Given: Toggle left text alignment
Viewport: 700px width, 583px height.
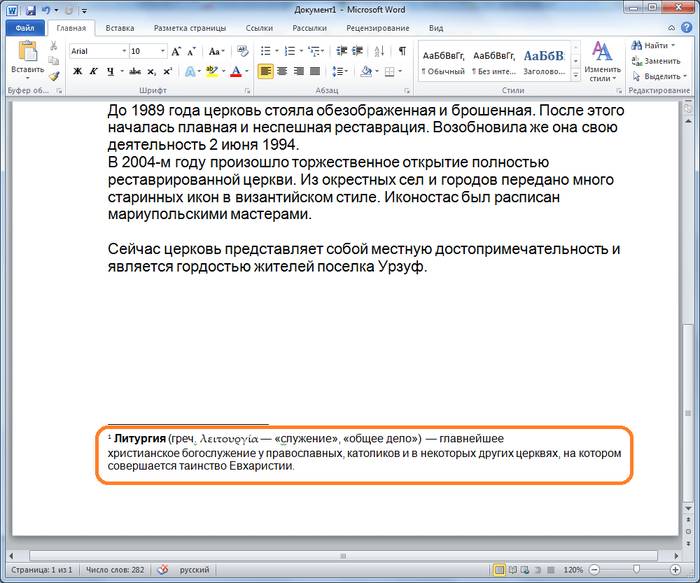Looking at the screenshot, I should pos(265,71).
